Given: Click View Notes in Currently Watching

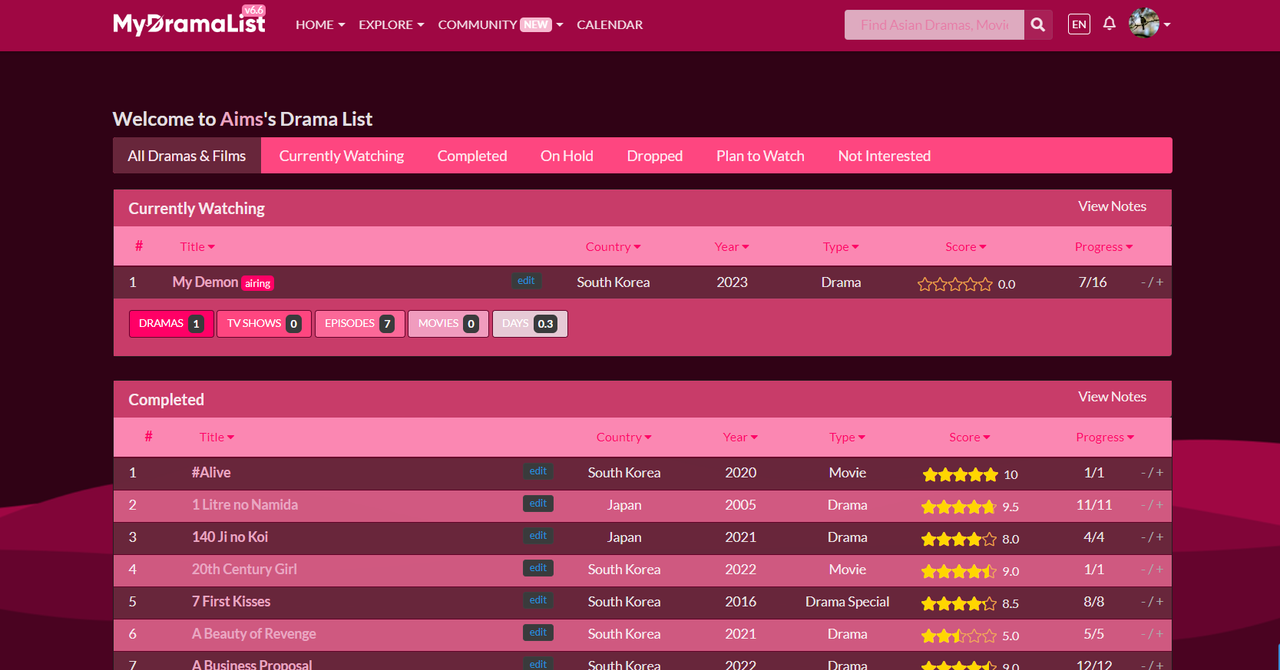Looking at the screenshot, I should click(x=1112, y=206).
